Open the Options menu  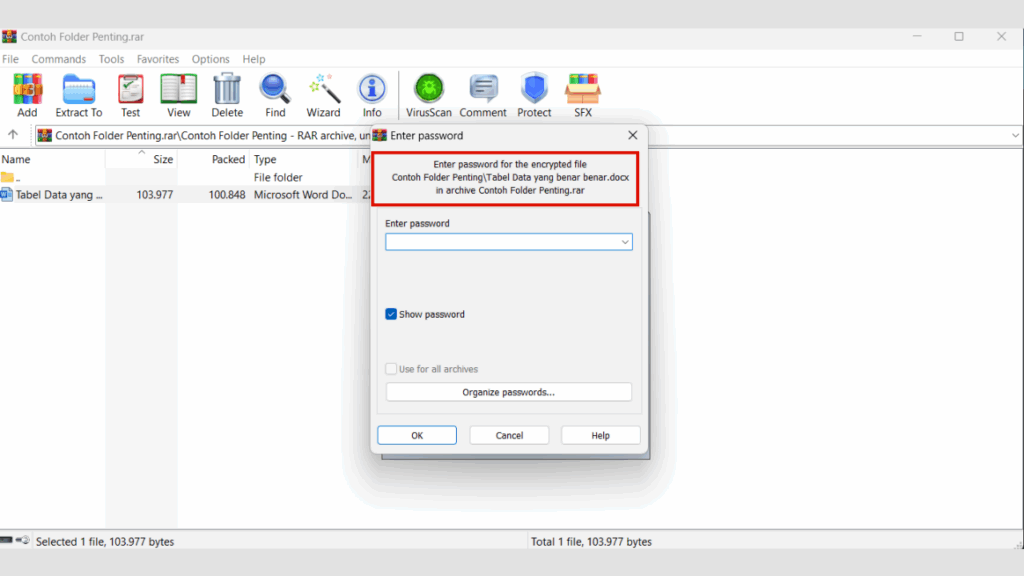click(210, 59)
